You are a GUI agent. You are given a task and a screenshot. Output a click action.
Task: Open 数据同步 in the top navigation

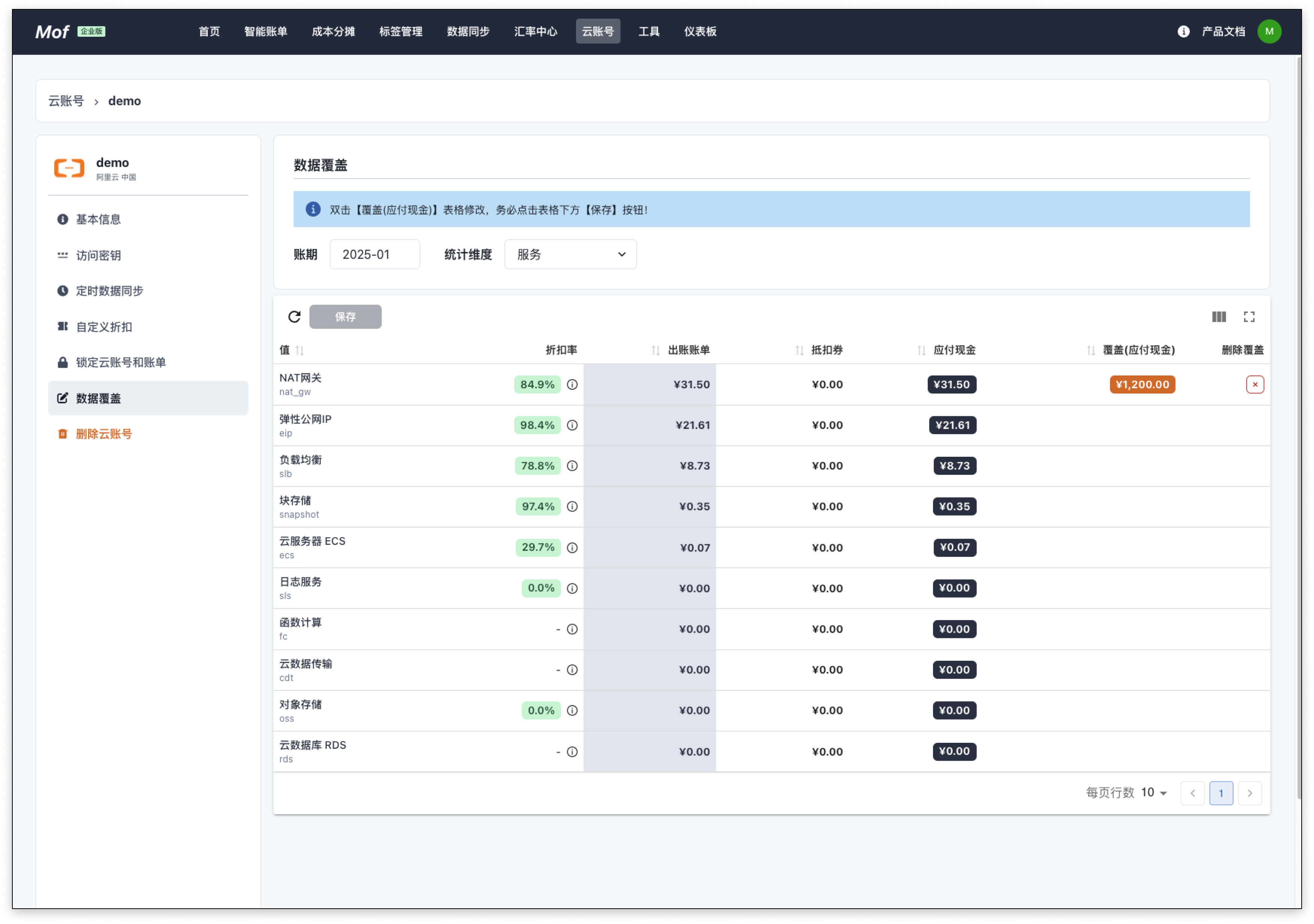(468, 31)
